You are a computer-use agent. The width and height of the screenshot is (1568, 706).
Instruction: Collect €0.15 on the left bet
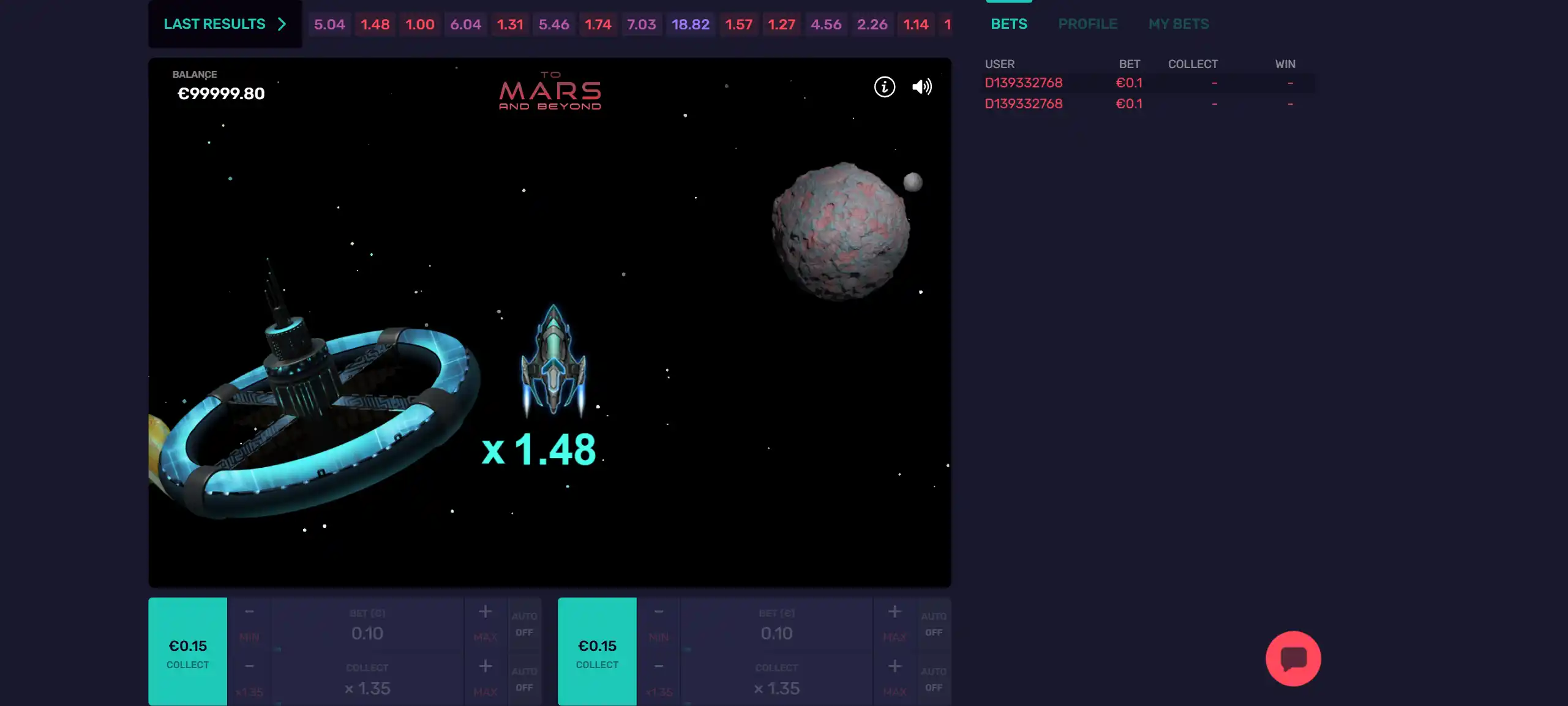pos(187,652)
